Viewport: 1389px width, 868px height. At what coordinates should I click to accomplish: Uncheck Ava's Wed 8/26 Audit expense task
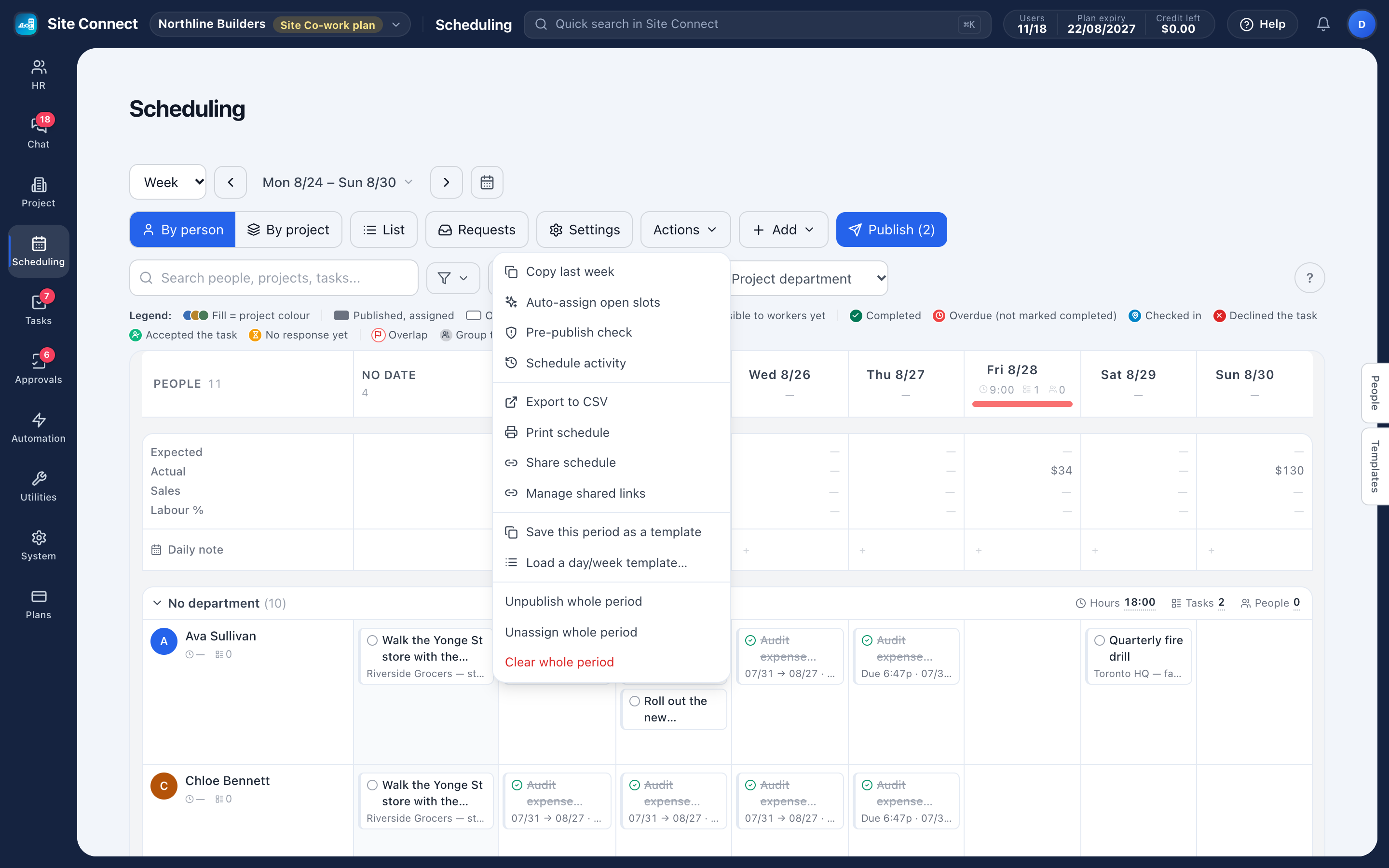pos(750,640)
